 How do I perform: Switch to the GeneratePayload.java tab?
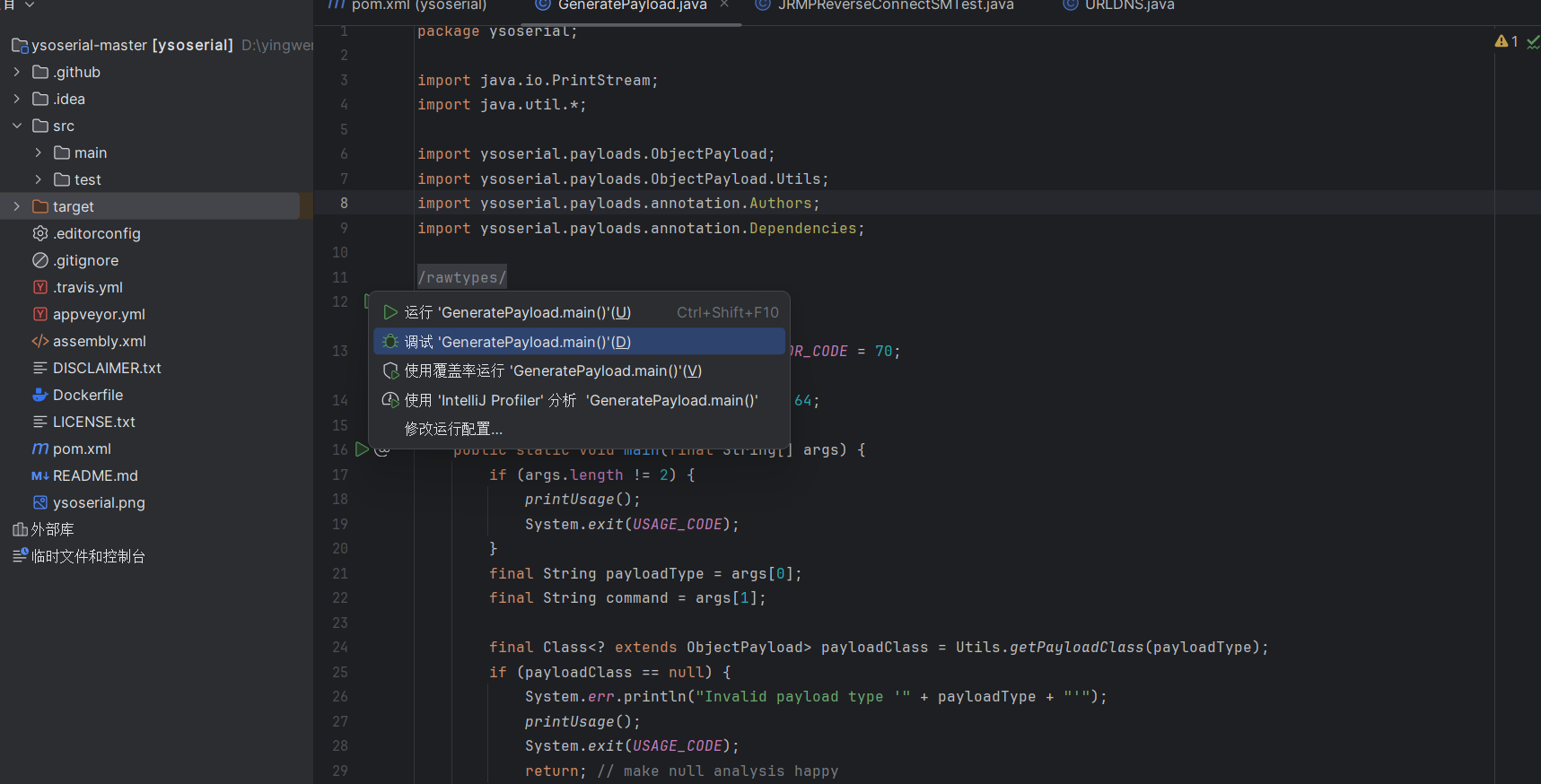pyautogui.click(x=632, y=5)
